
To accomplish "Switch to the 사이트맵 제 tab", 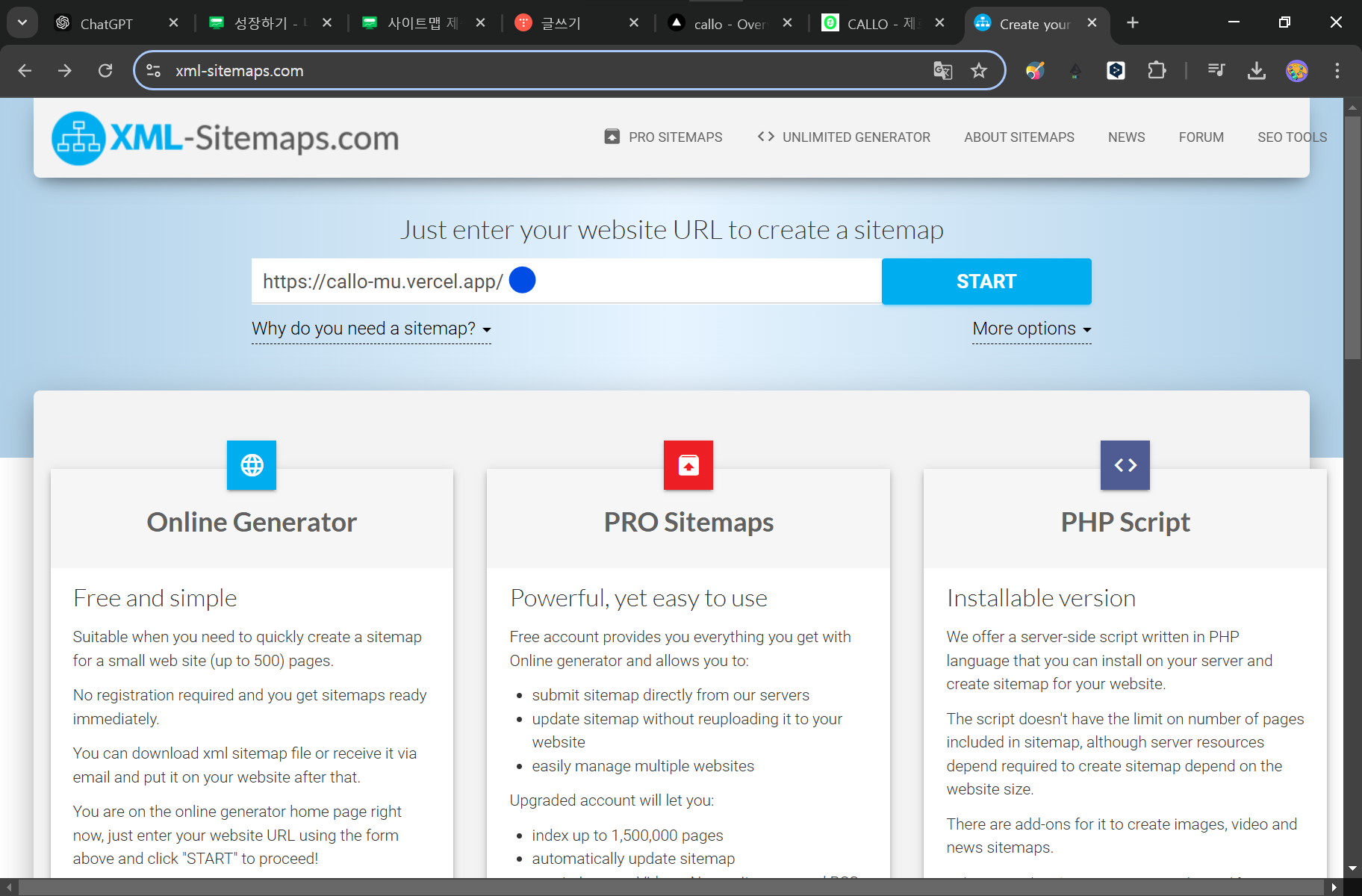I will 414,24.
